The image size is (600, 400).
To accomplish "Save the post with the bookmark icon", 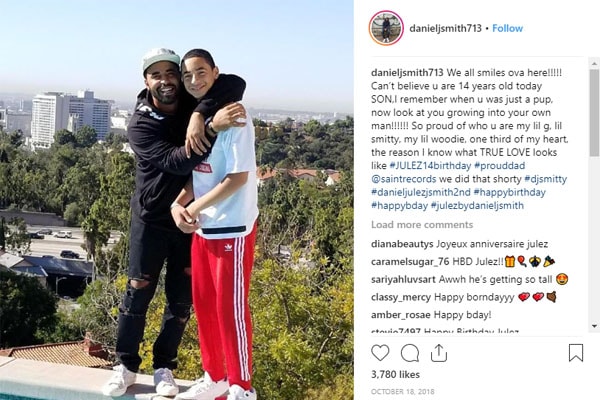I will click(x=576, y=353).
